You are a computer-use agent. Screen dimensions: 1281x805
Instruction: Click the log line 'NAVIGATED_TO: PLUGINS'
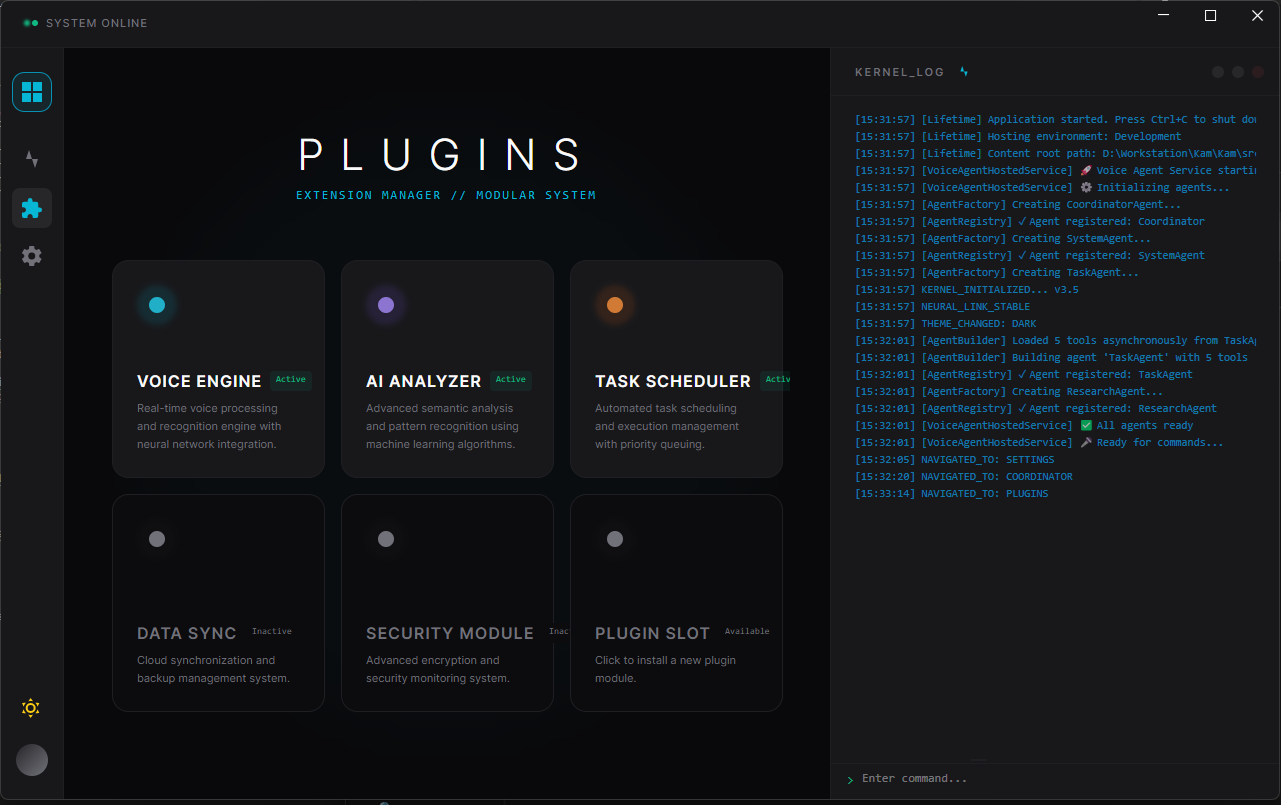tap(951, 494)
